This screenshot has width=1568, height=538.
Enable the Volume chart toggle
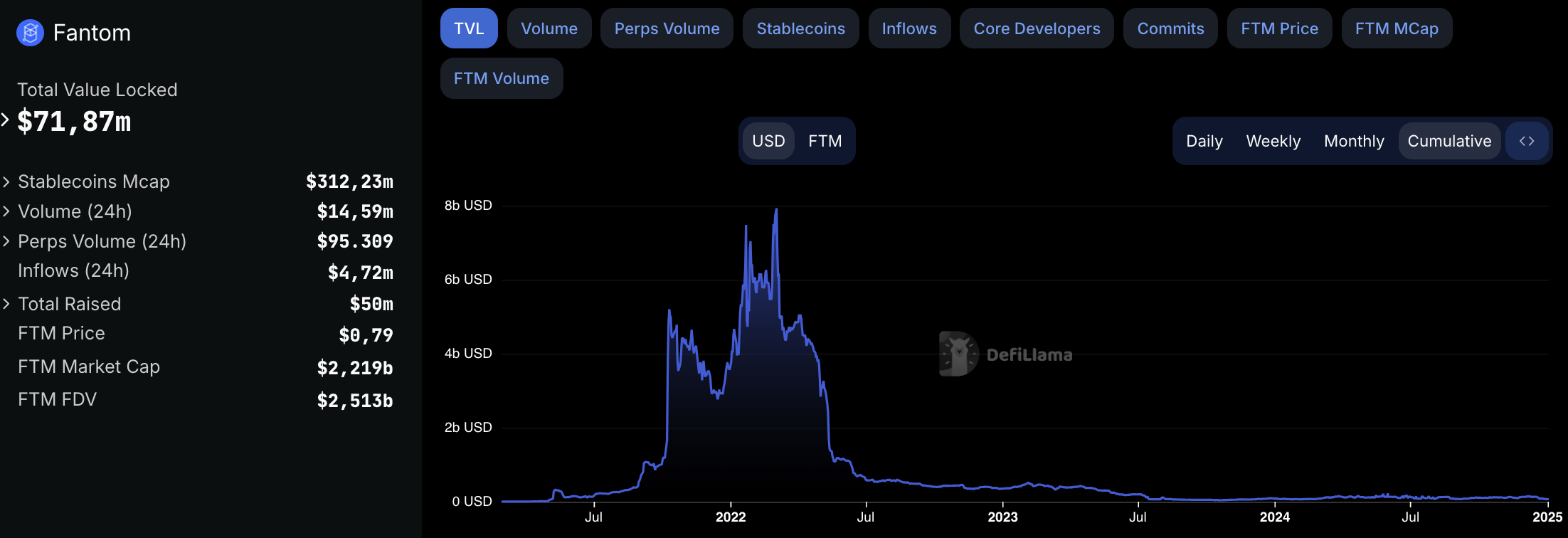click(549, 28)
